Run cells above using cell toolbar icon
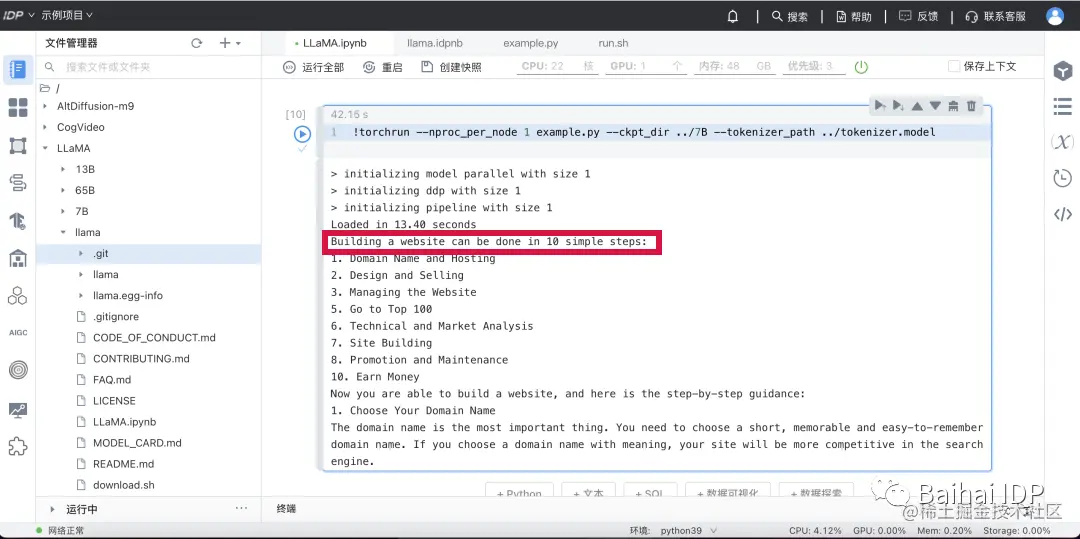 point(880,105)
